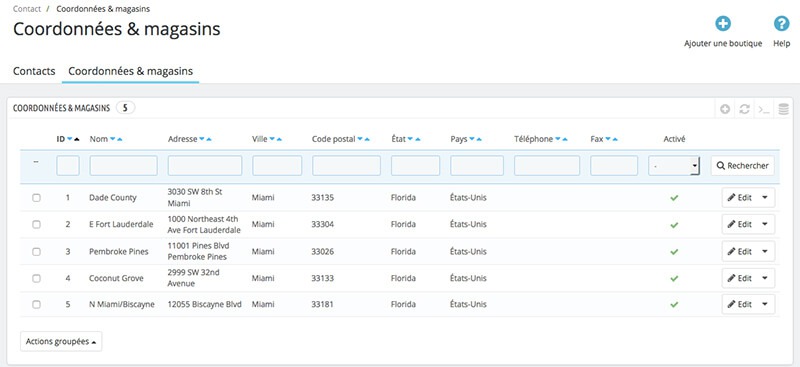
Task: Sort Nom column descending arrow
Action: click(112, 139)
